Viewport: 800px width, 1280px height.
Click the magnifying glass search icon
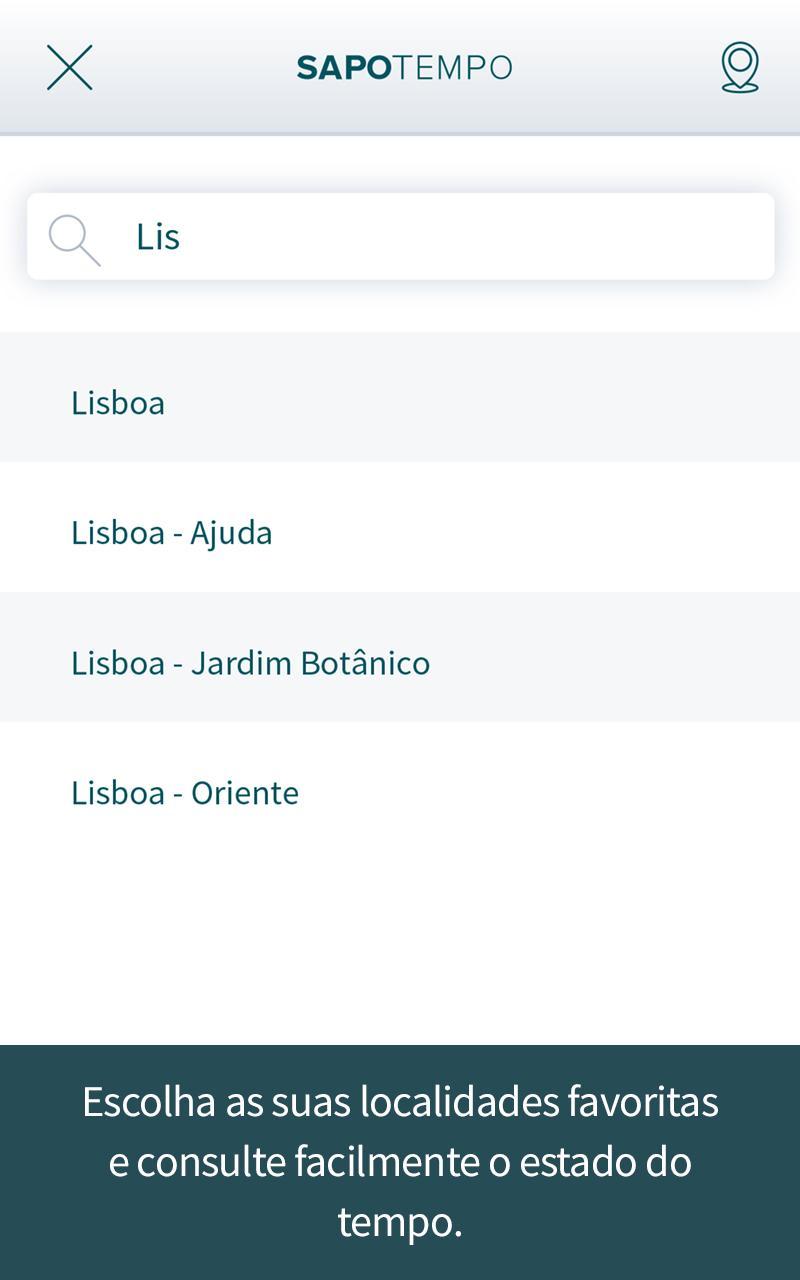point(74,239)
